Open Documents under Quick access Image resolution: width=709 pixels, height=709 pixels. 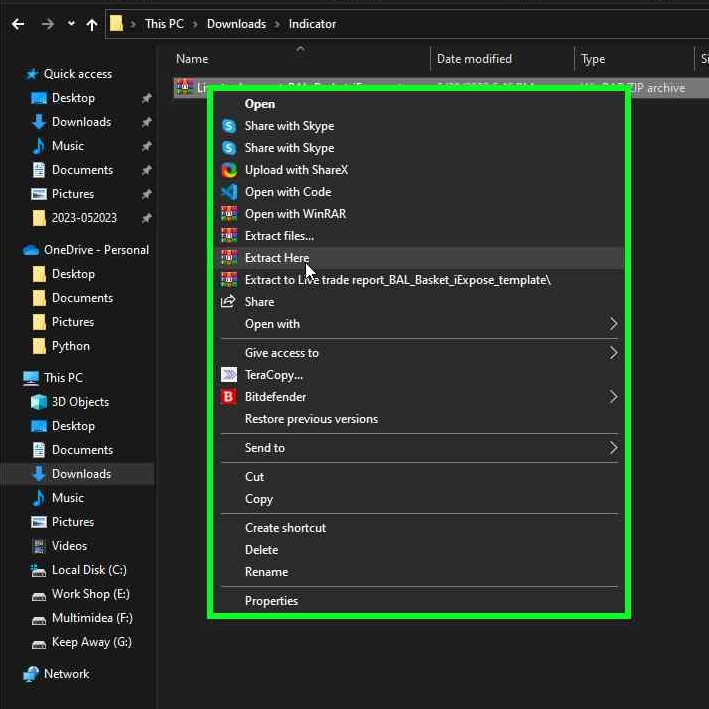[82, 170]
